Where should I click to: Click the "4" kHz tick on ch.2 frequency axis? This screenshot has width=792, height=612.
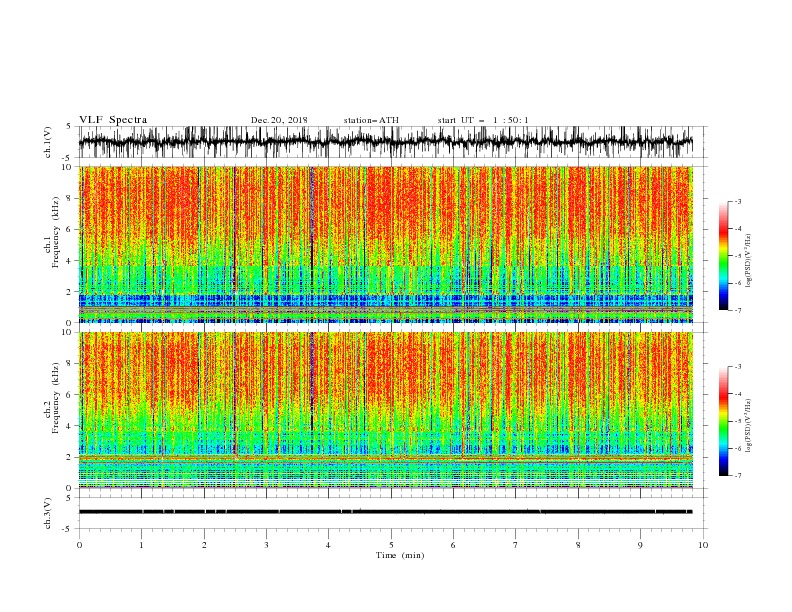click(x=69, y=426)
